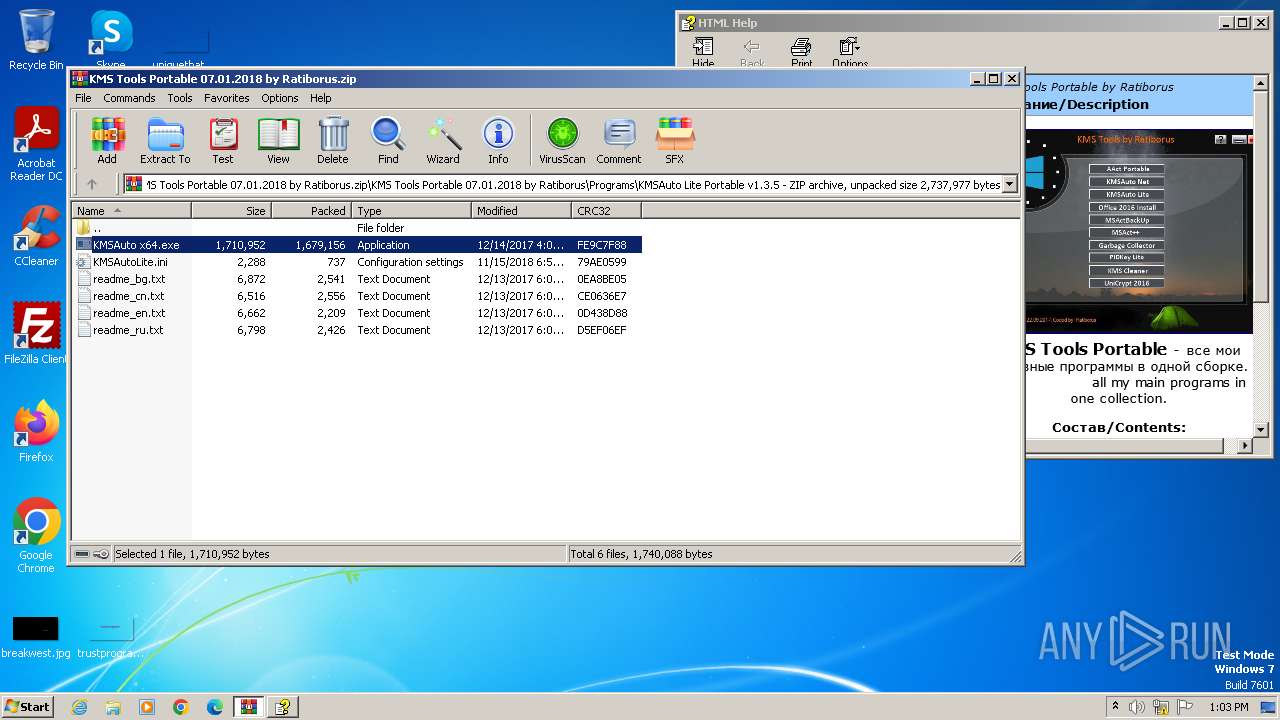Click the KMS Tools screenshot in Help
The height and width of the screenshot is (720, 1280).
[1138, 231]
